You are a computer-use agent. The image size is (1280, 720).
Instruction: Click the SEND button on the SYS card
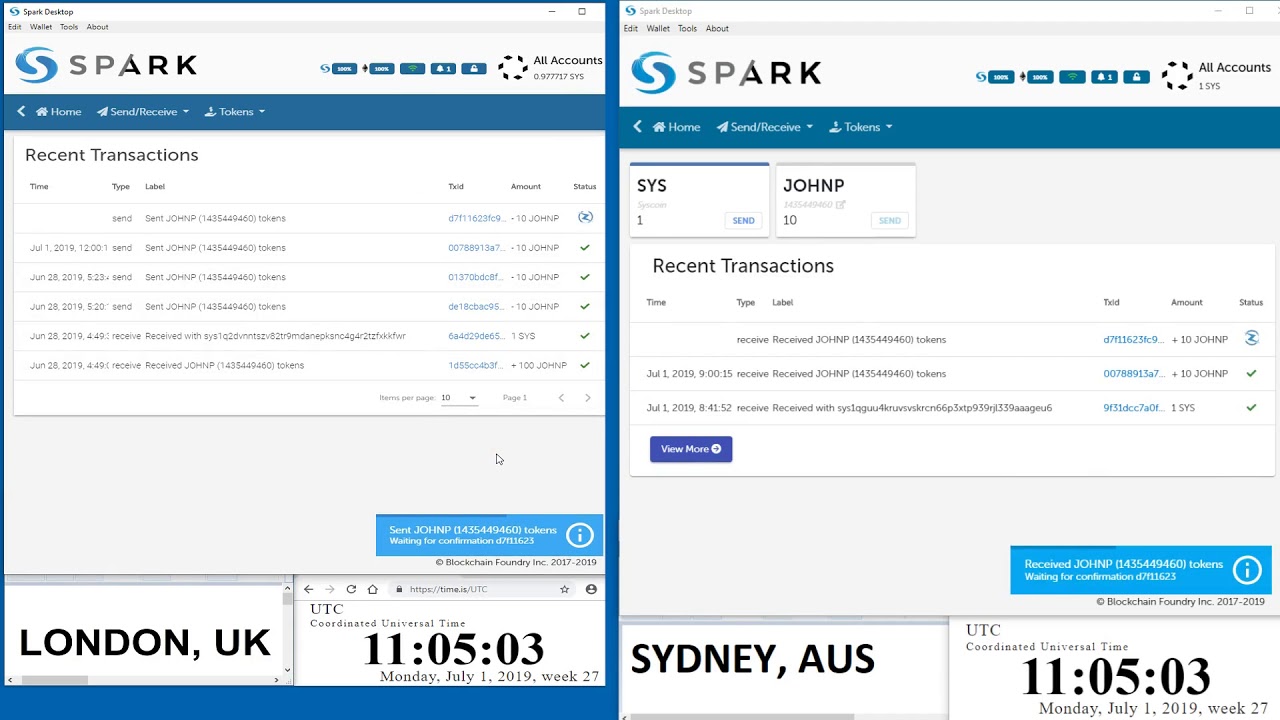[743, 220]
